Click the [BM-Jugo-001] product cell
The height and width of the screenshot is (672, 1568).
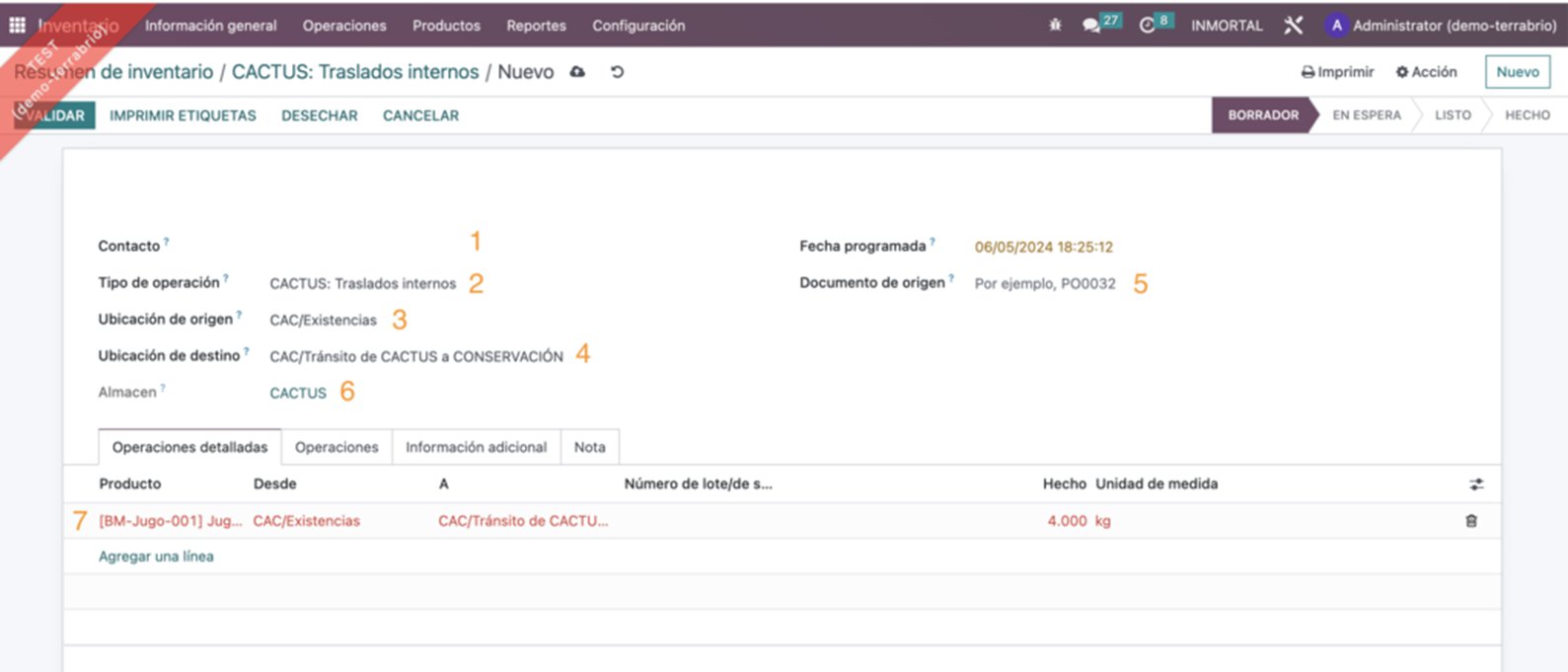[170, 521]
